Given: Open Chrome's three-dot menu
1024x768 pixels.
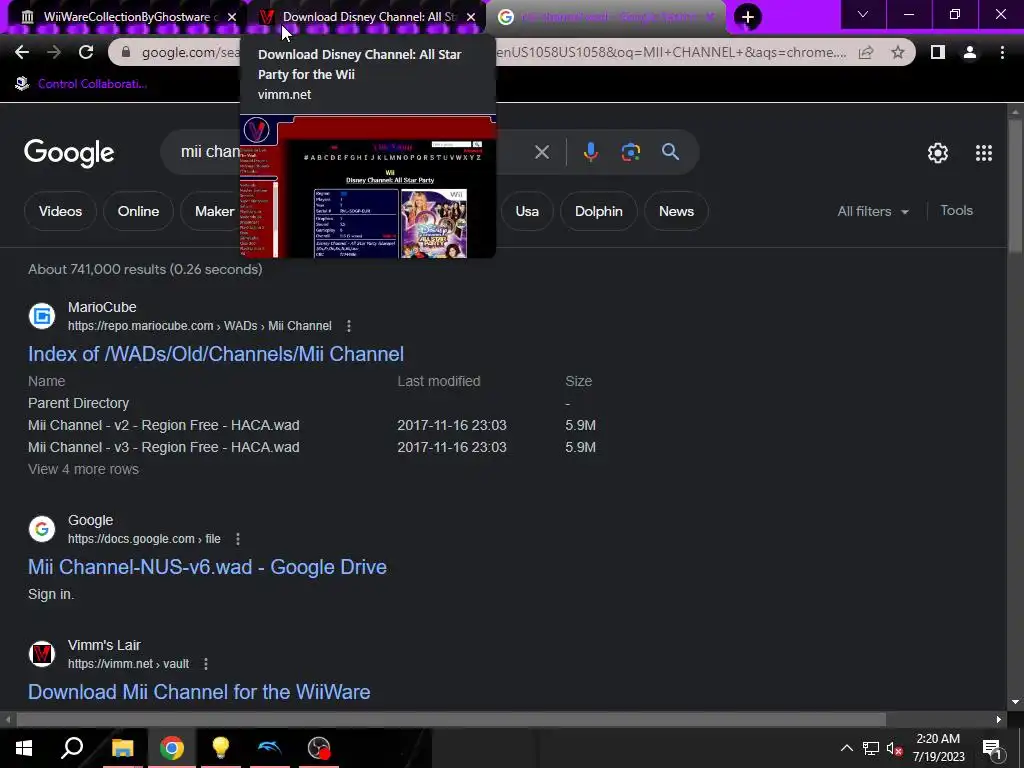Looking at the screenshot, I should point(1002,52).
